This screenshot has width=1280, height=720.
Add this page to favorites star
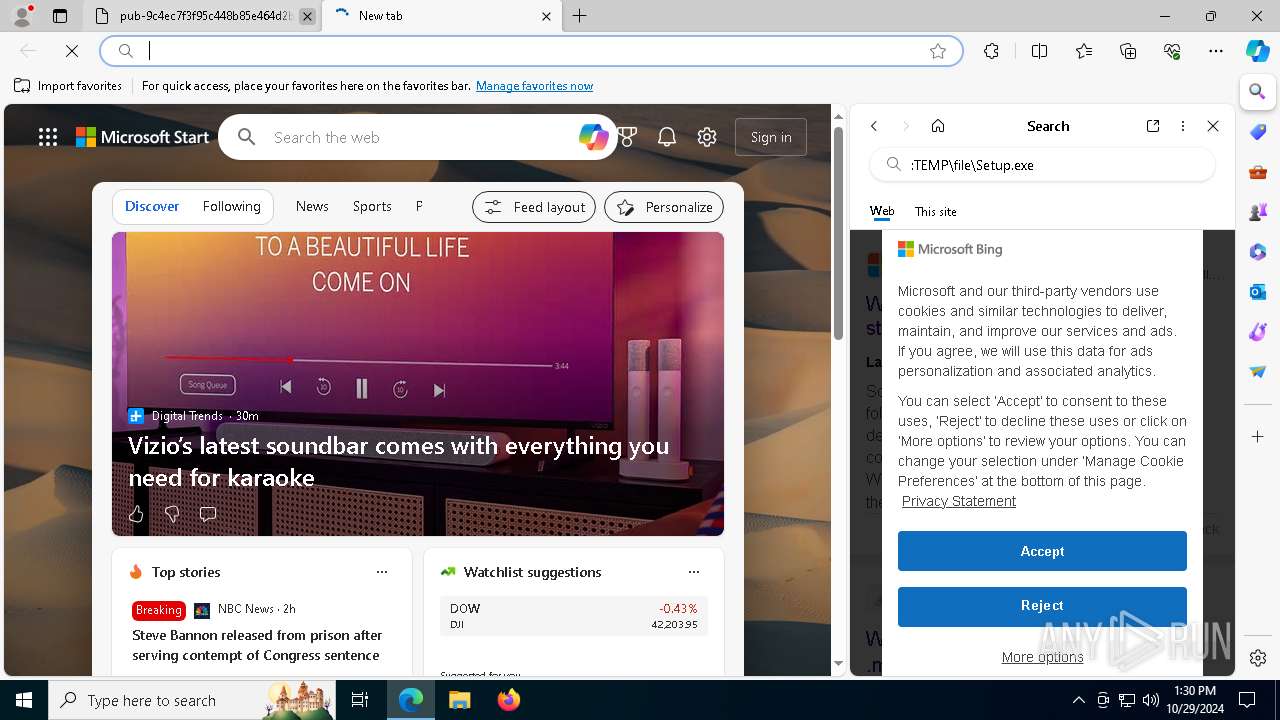[x=938, y=51]
